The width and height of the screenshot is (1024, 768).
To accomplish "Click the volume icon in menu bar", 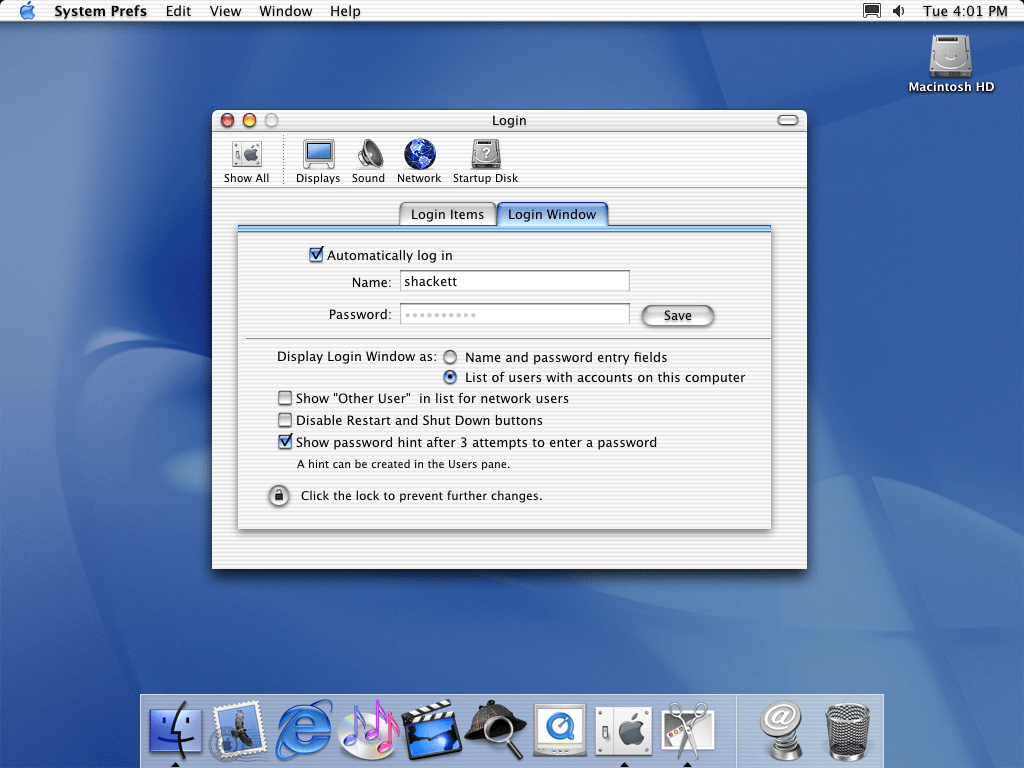I will (898, 11).
